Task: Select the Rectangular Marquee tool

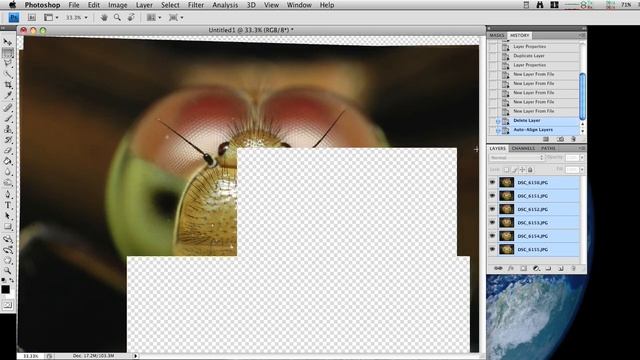Action: coord(7,53)
